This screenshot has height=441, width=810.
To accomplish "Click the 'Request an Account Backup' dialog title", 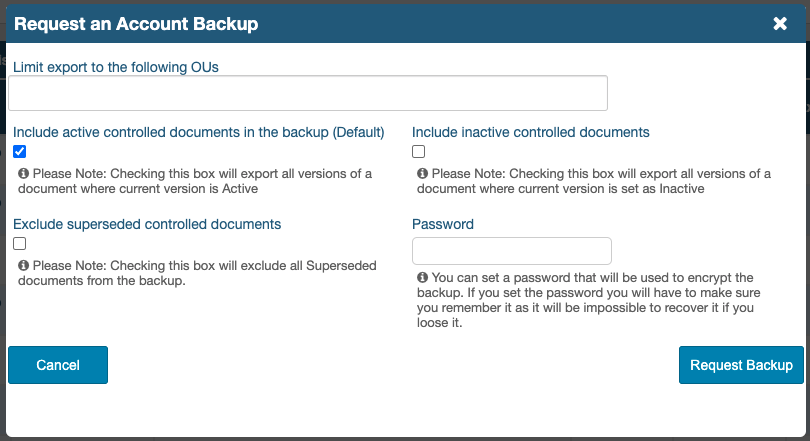I will point(136,24).
